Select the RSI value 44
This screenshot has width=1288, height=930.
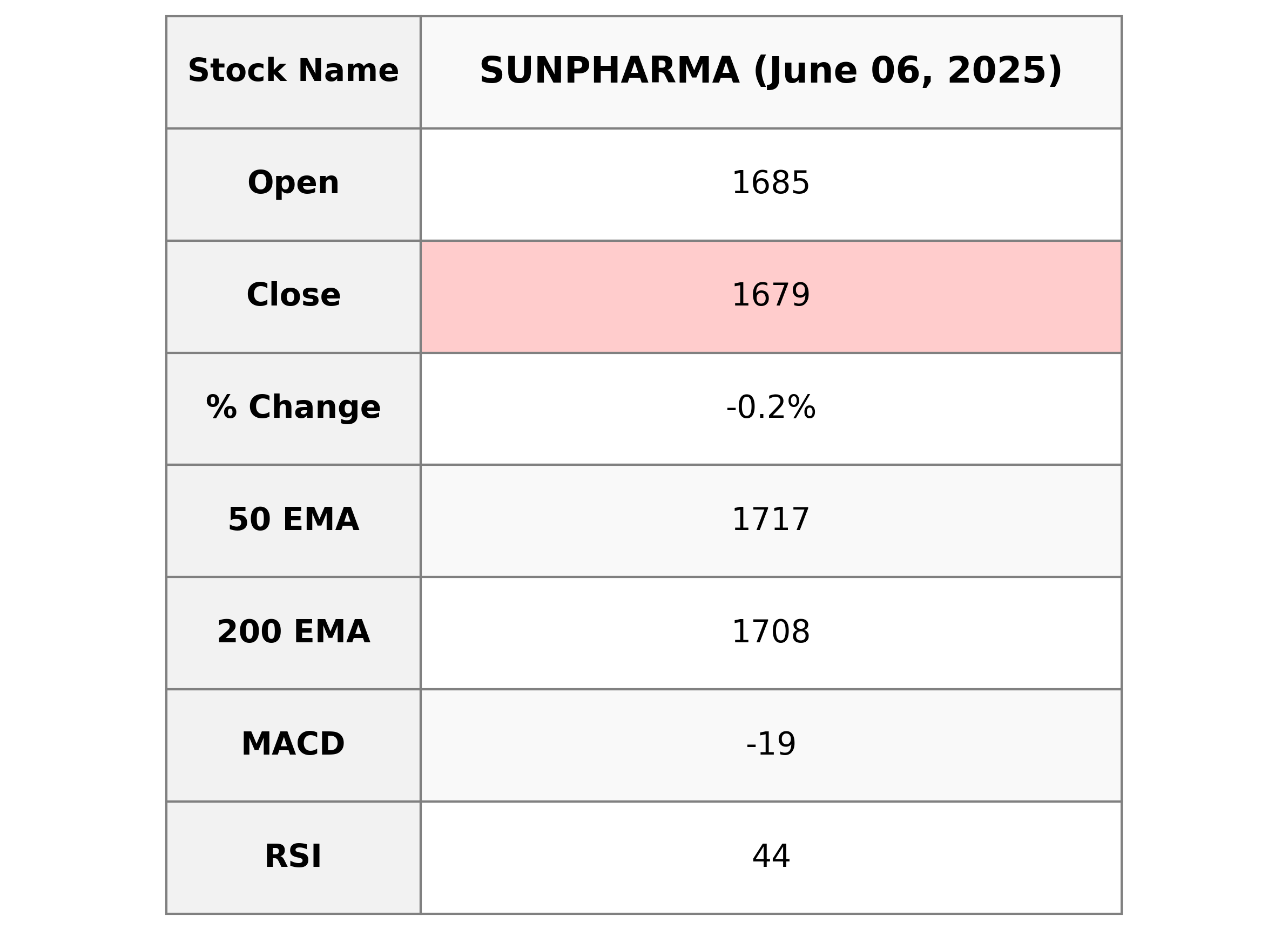click(771, 857)
